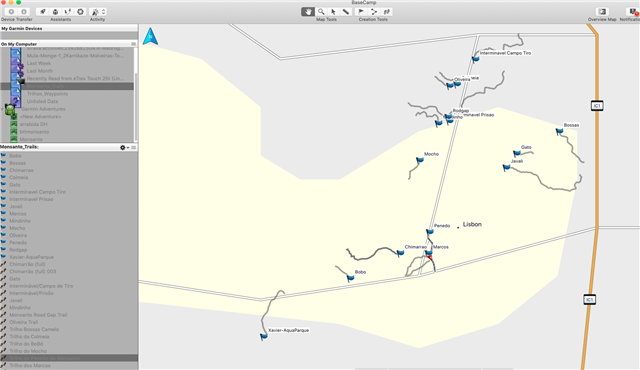Select the Measure ruler tool

pyautogui.click(x=346, y=12)
